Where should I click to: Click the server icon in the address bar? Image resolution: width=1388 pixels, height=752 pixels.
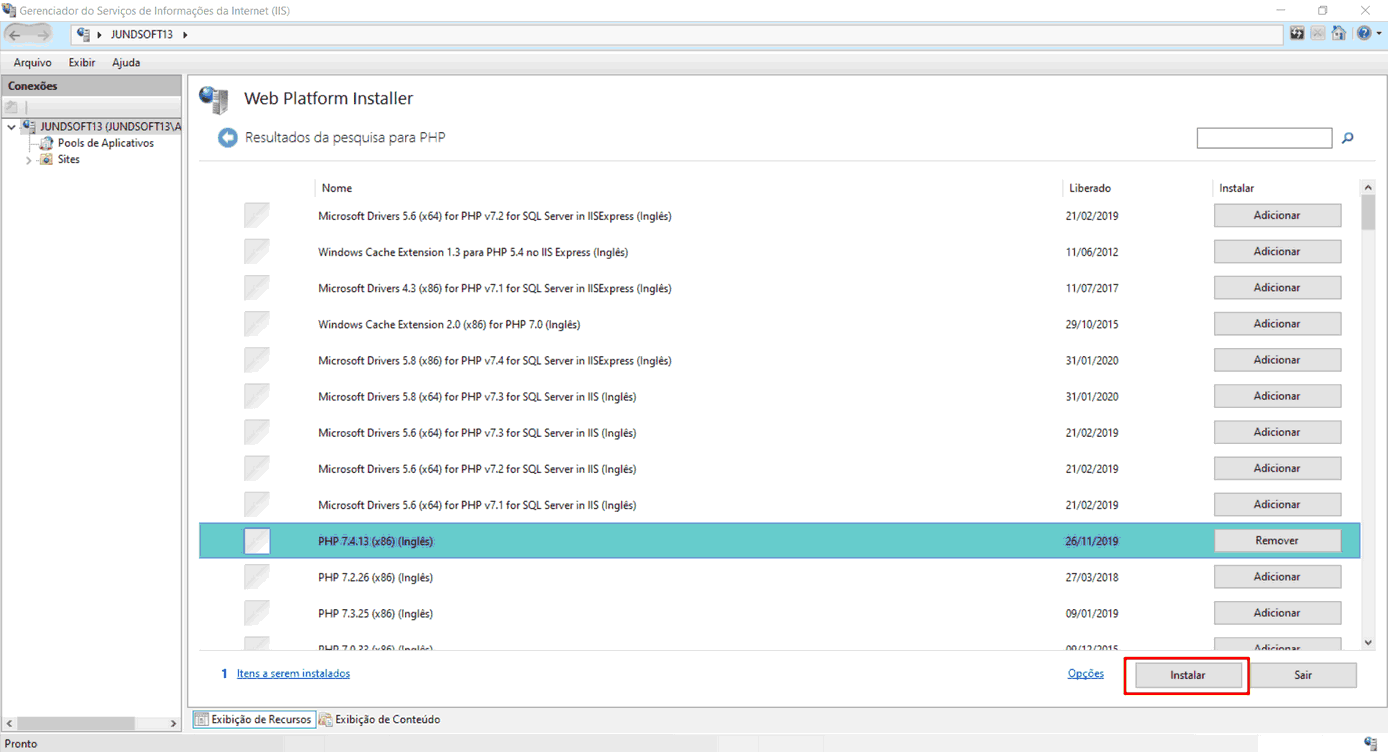84,34
